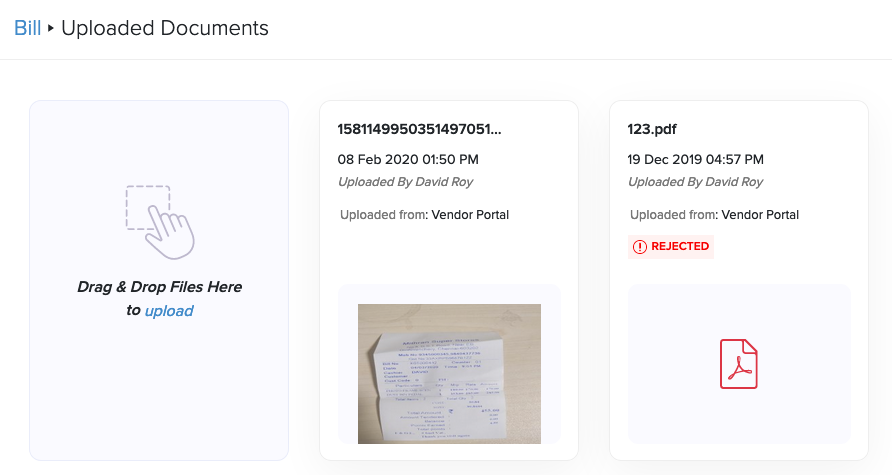Go back to Bill via breadcrumb
The image size is (892, 475).
27,28
